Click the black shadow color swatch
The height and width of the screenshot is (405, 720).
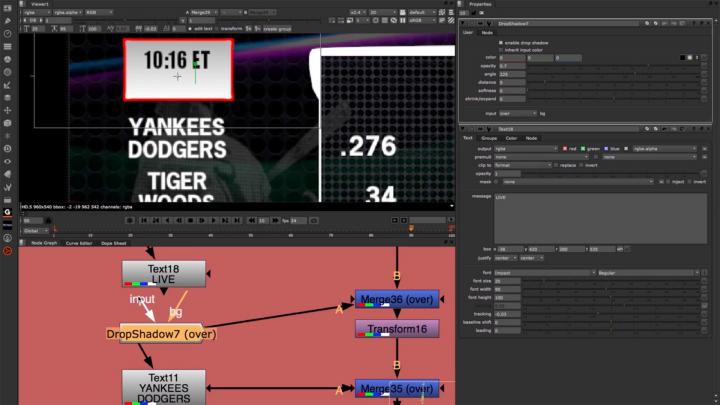(682, 58)
